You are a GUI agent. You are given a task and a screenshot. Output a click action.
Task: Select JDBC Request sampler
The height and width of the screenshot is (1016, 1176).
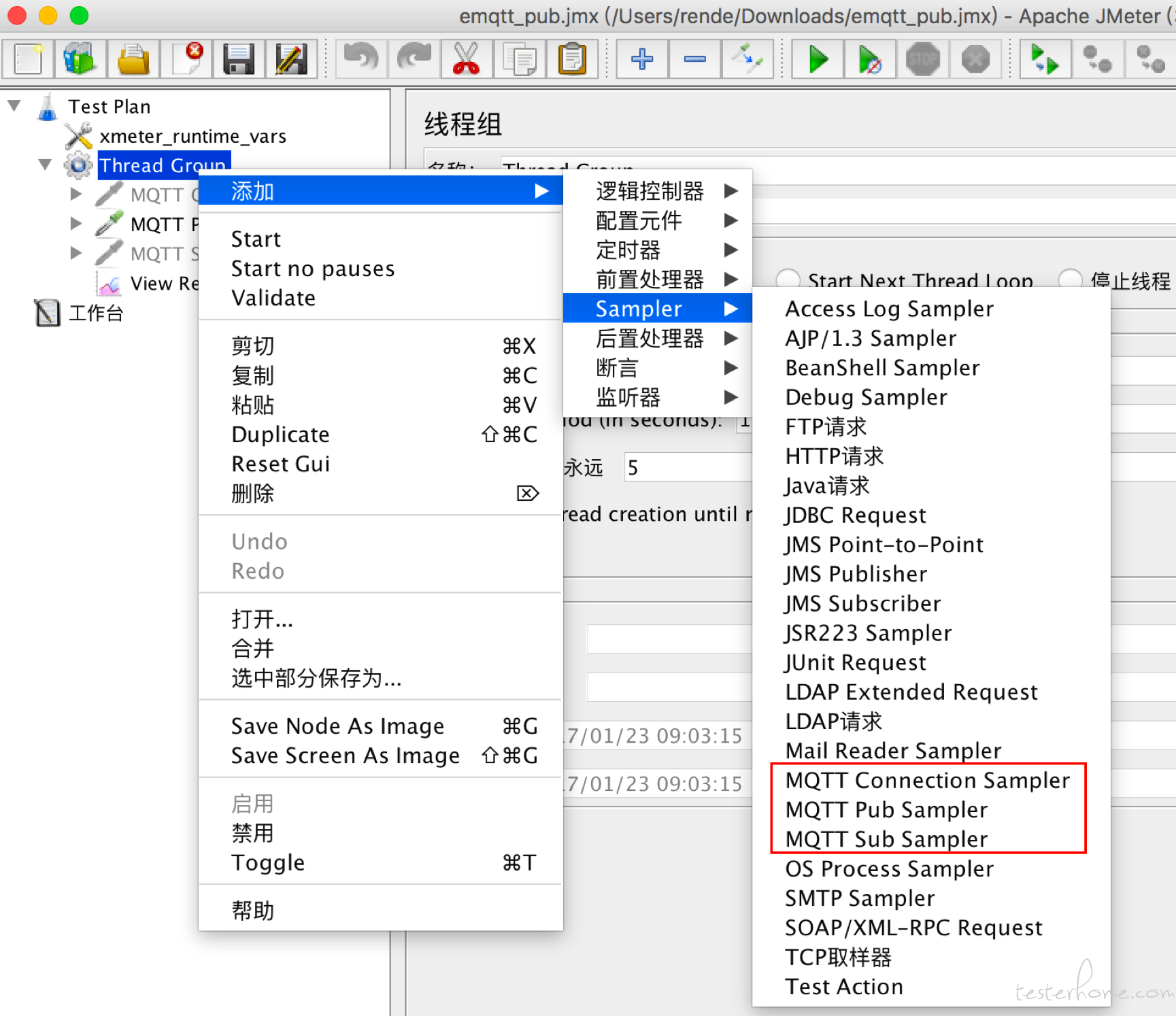tap(931, 515)
